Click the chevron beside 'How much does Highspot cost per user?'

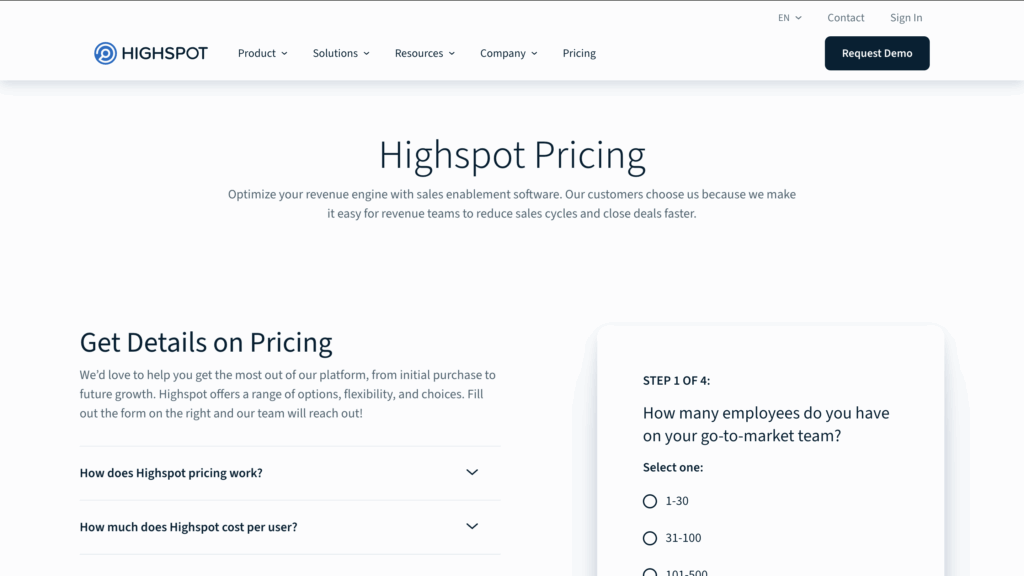coord(471,527)
